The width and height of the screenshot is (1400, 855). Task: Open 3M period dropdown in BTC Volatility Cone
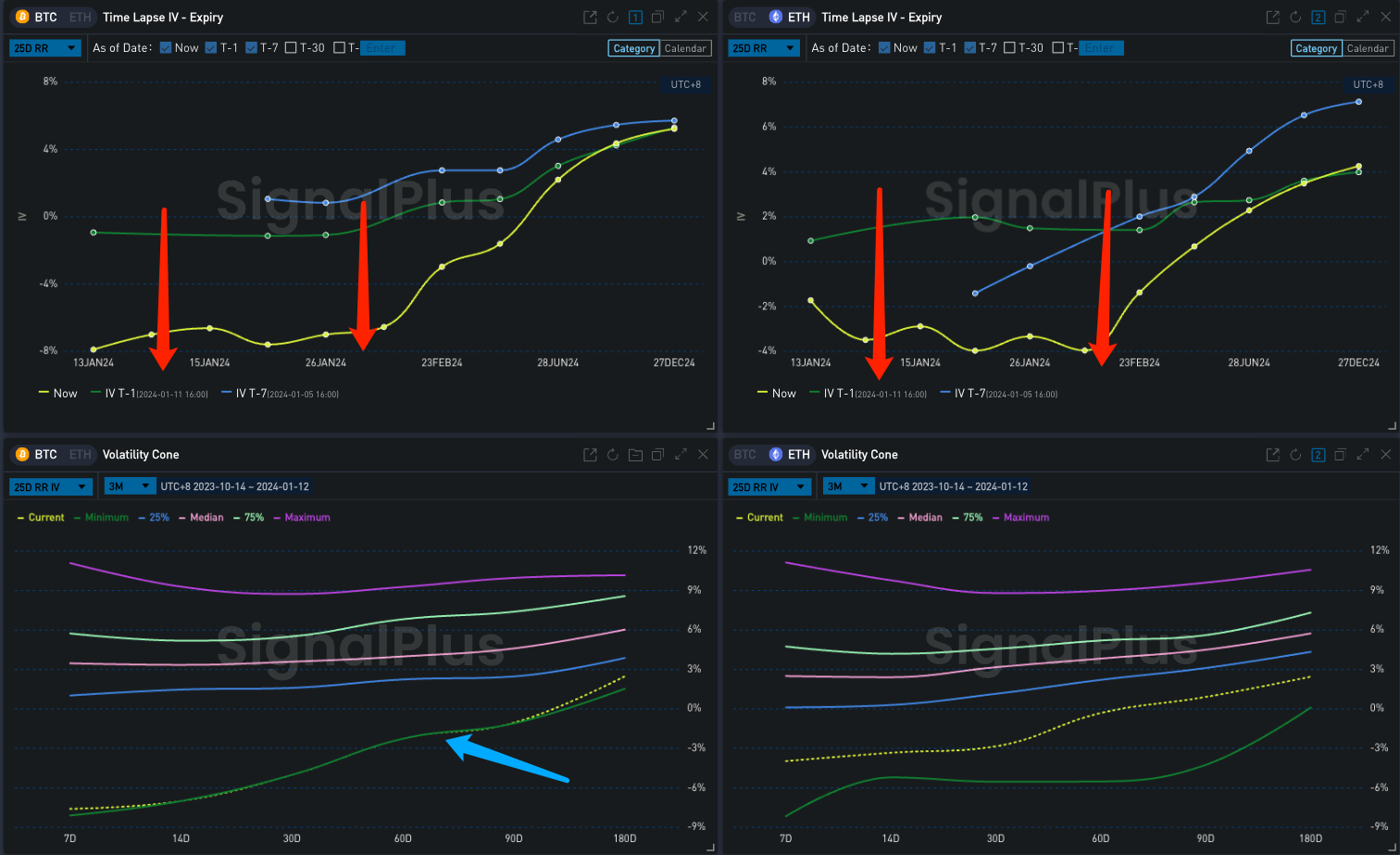coord(126,486)
